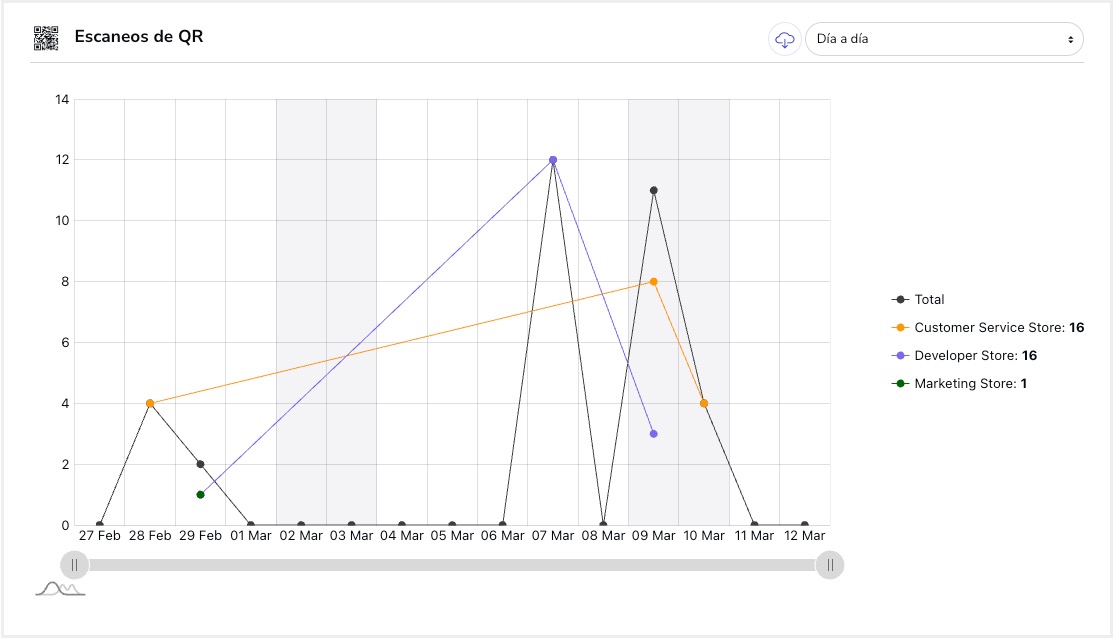Click the dropdown arrows on period selector
Viewport: 1113px width, 639px height.
[x=1070, y=39]
